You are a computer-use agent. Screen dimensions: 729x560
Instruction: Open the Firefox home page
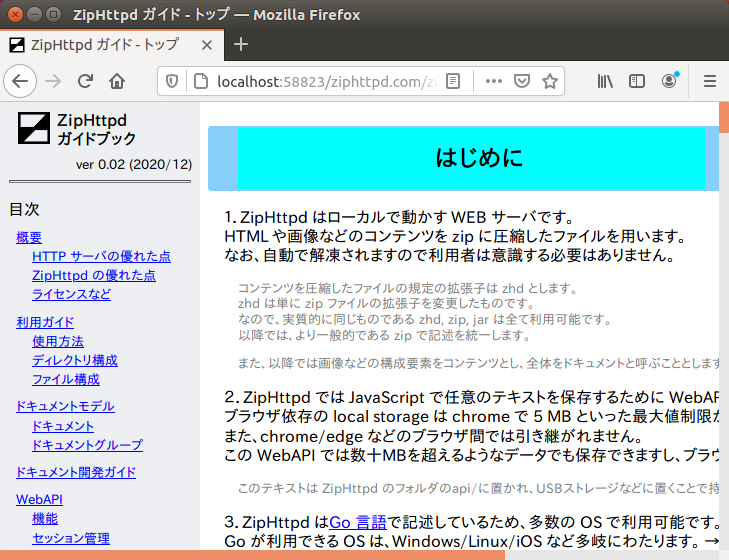pyautogui.click(x=117, y=81)
